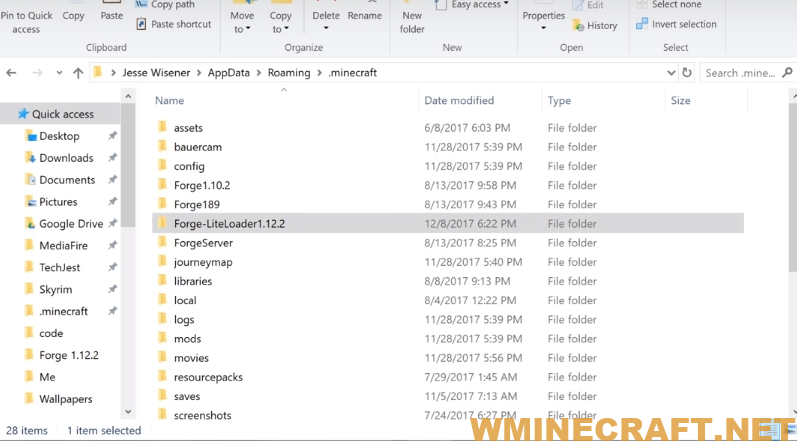Click the folder icon of journeymap
Viewport: 797px width, 441px height.
click(x=162, y=262)
